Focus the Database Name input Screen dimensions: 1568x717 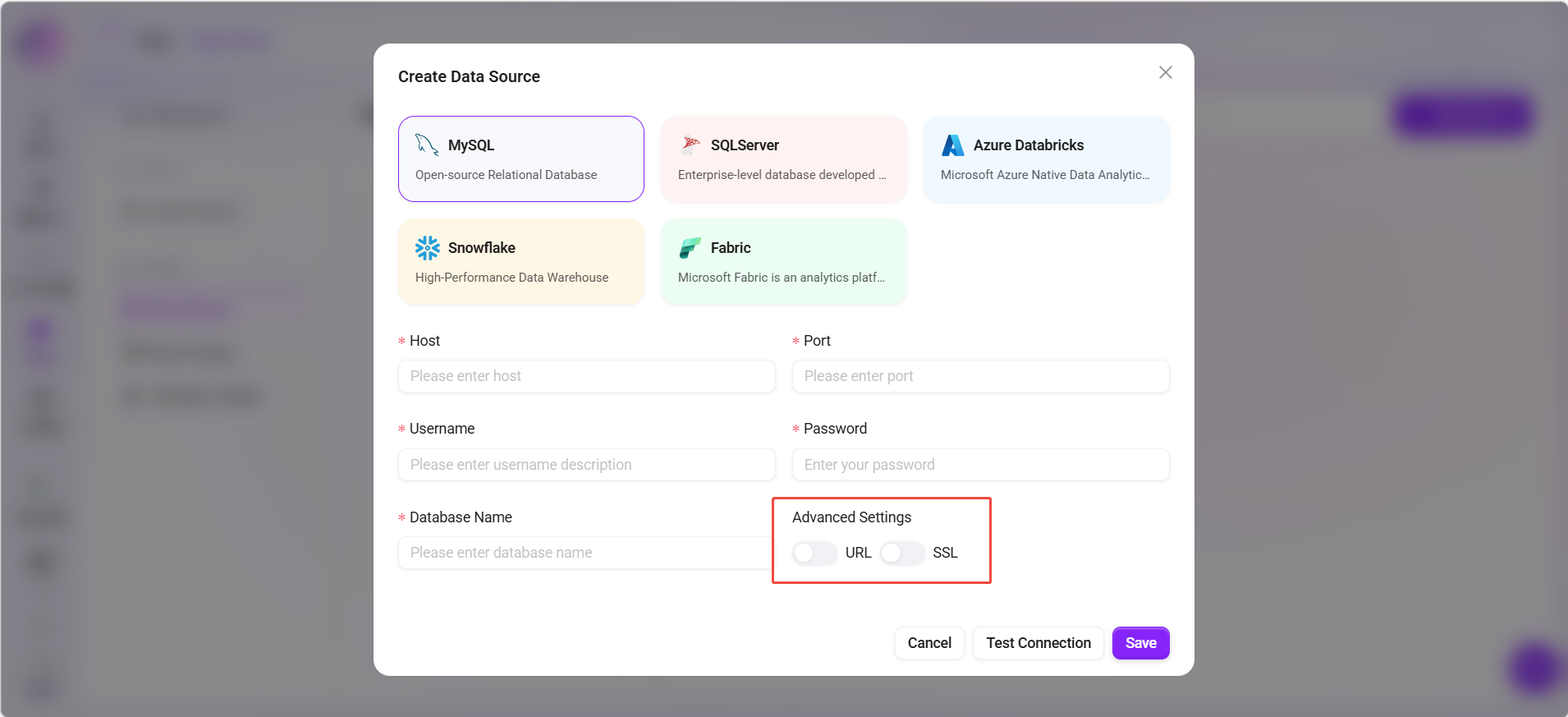(x=585, y=553)
